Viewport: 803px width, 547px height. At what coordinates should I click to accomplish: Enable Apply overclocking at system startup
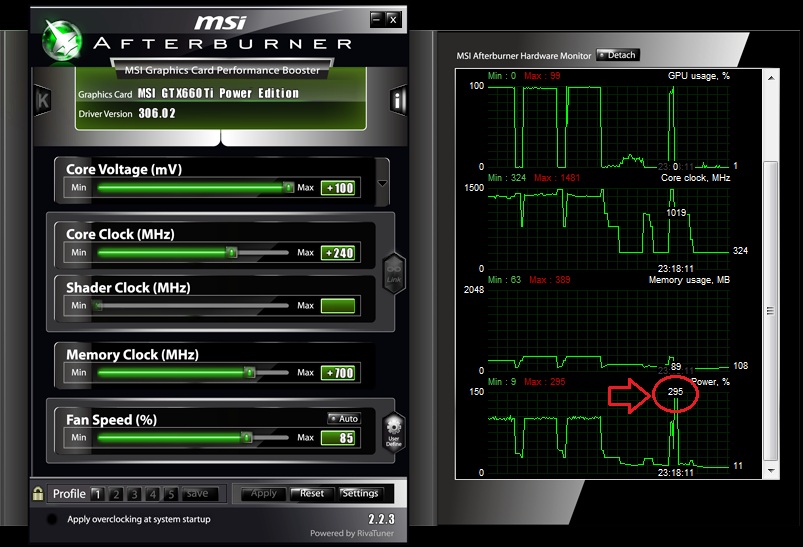click(x=52, y=519)
